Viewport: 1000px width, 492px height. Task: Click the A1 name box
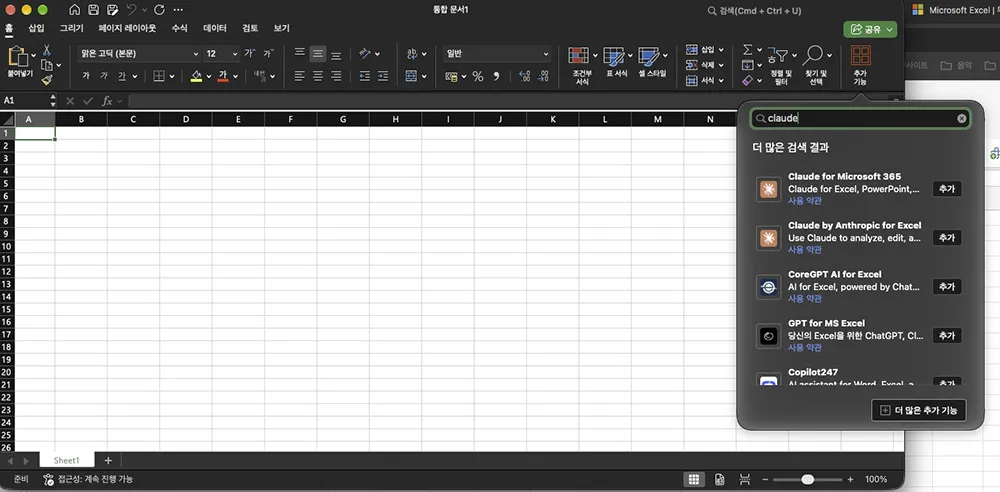[24, 101]
